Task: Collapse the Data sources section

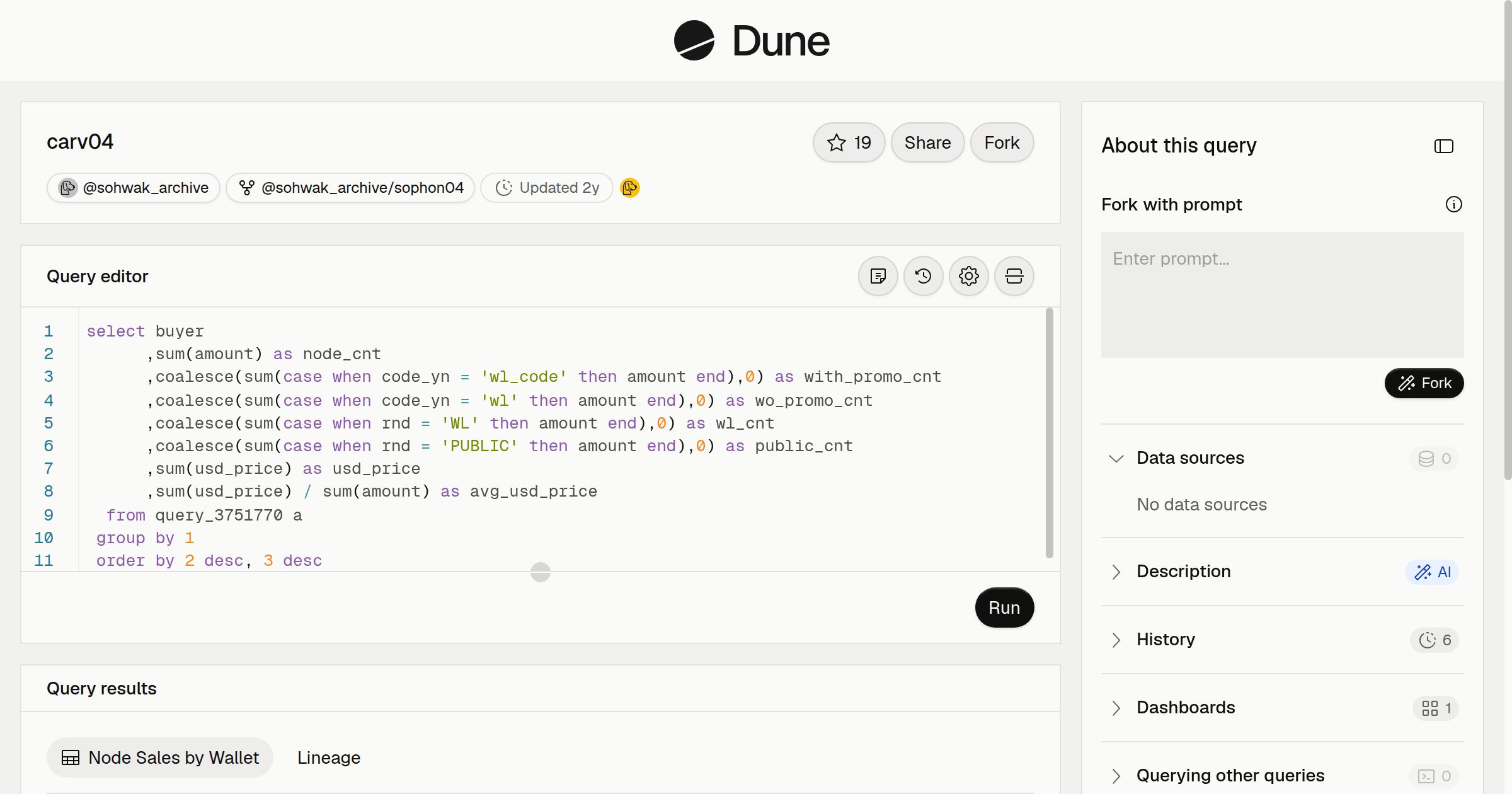Action: pos(1116,458)
